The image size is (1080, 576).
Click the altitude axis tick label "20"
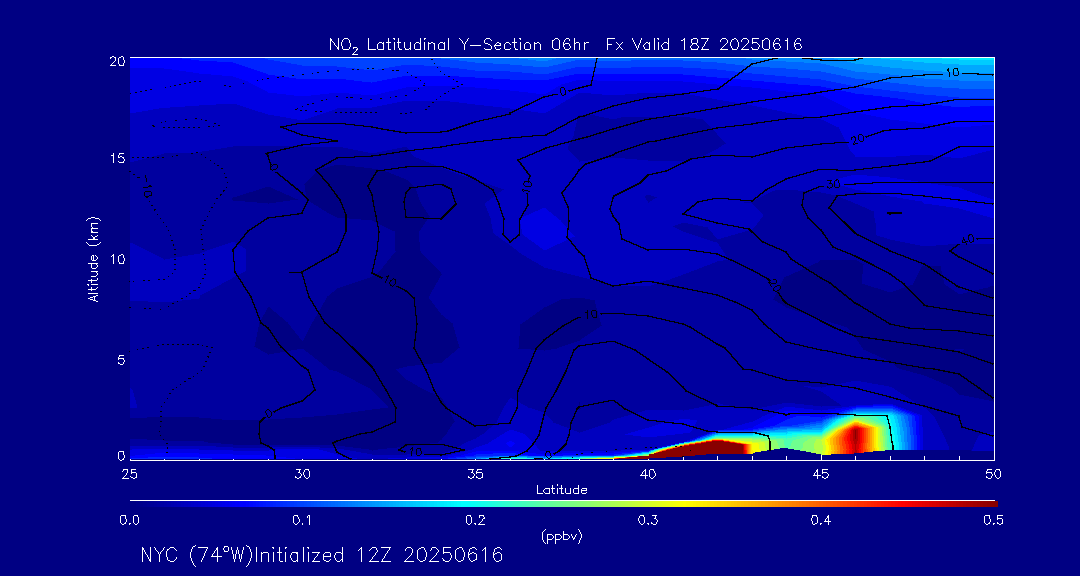pos(118,61)
